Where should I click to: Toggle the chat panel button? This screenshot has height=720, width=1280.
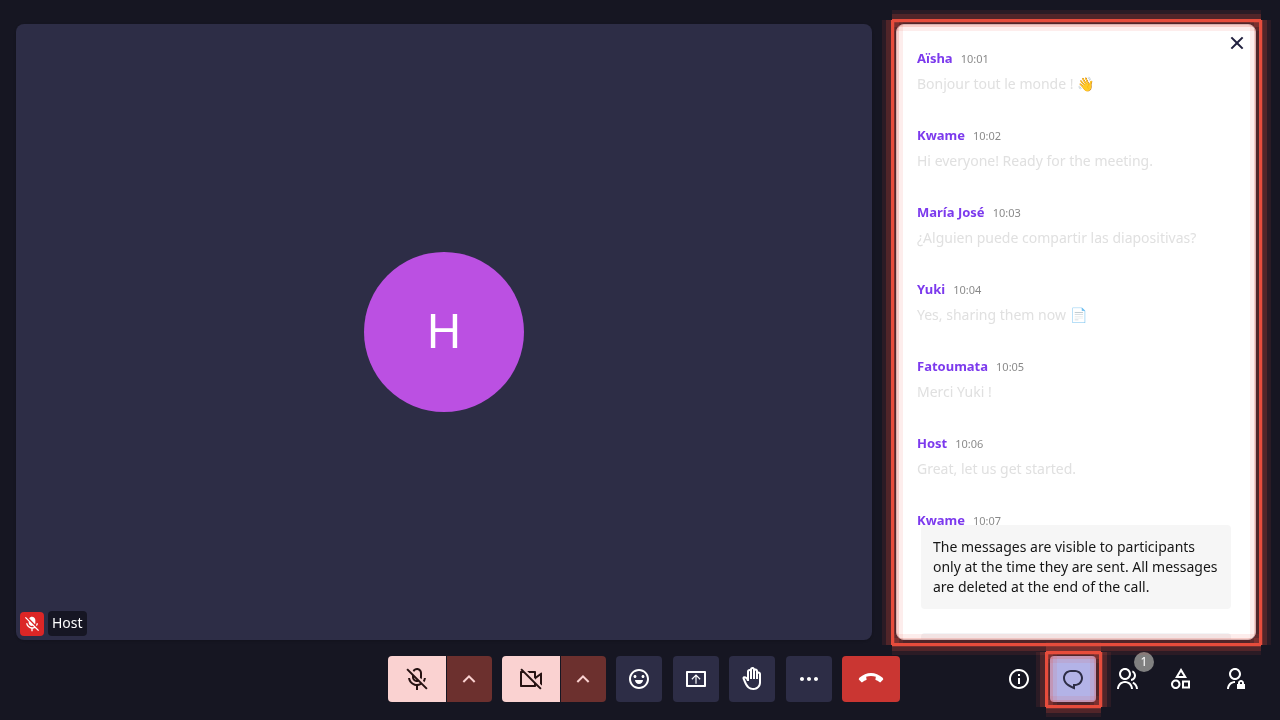coord(1073,679)
